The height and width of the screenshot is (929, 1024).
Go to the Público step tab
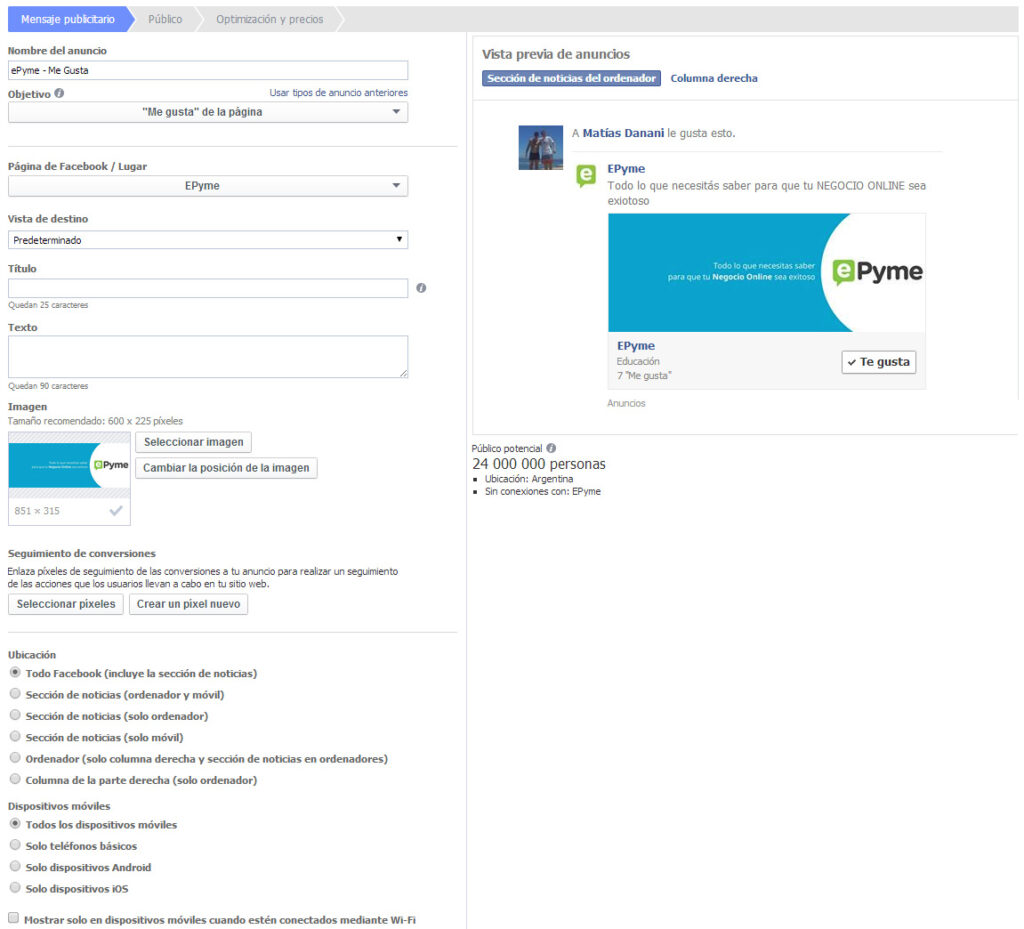coord(165,19)
